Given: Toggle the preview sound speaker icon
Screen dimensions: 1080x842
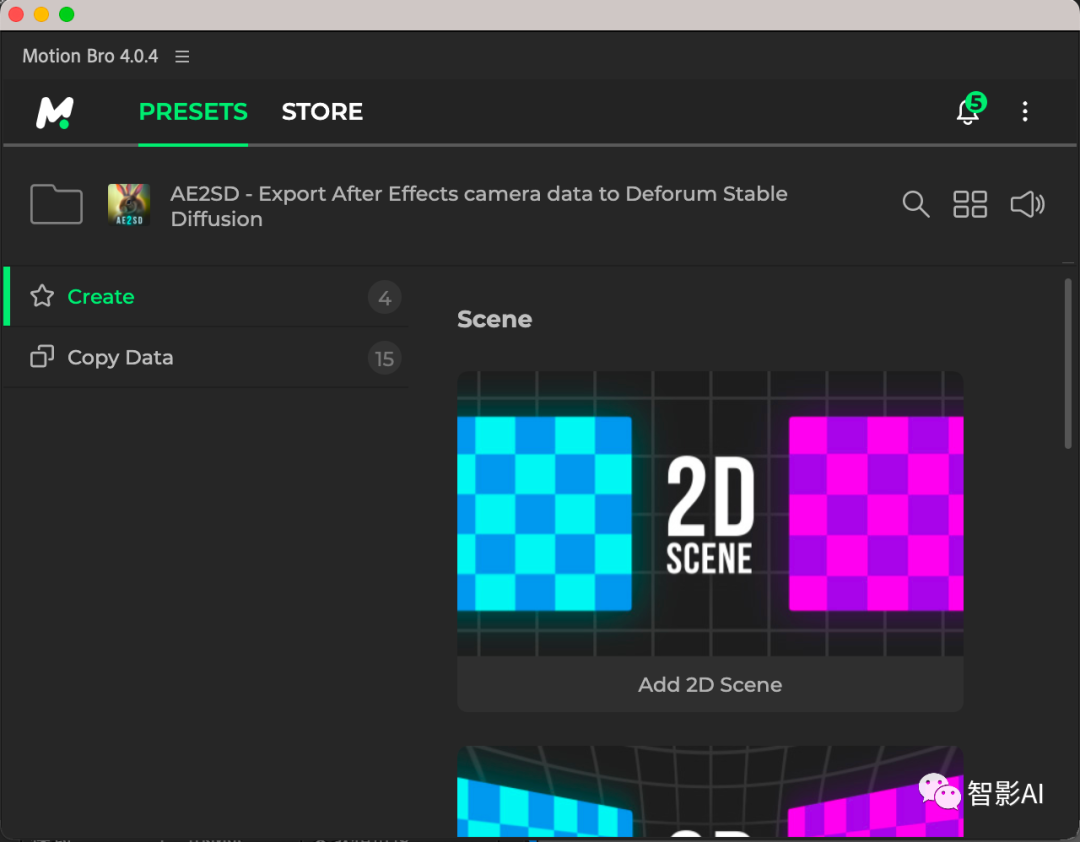Looking at the screenshot, I should (x=1027, y=204).
